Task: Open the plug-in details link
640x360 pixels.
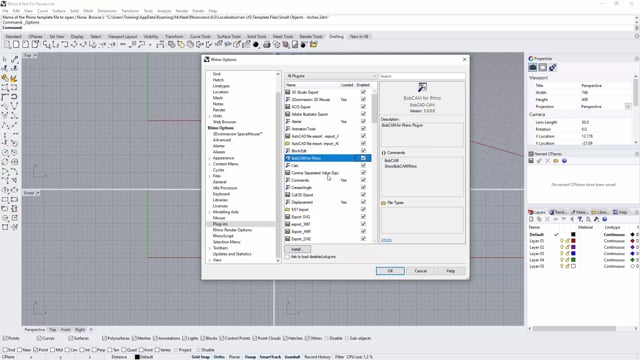Action: click(x=386, y=240)
